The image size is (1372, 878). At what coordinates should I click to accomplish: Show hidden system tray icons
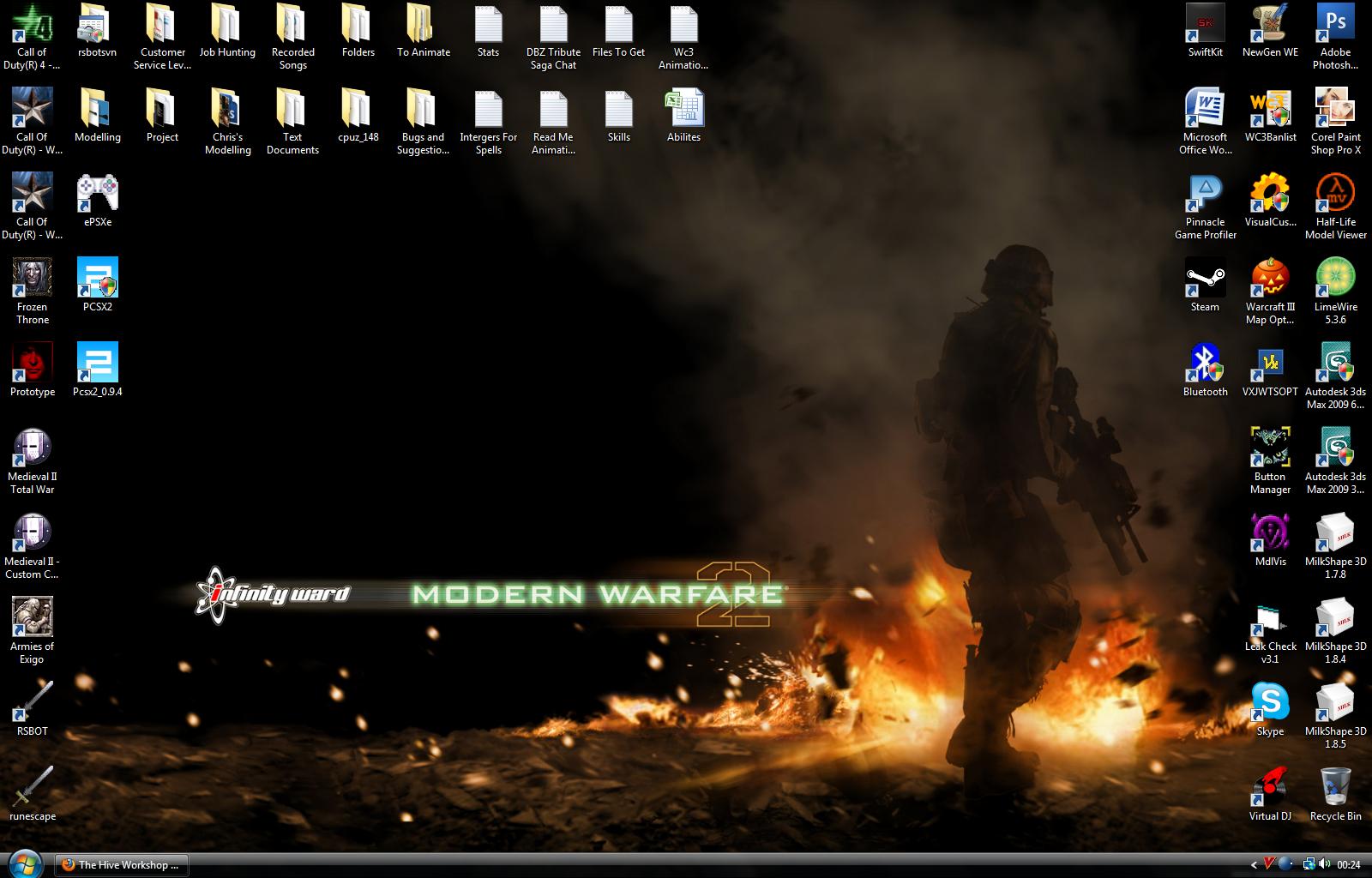point(1254,865)
